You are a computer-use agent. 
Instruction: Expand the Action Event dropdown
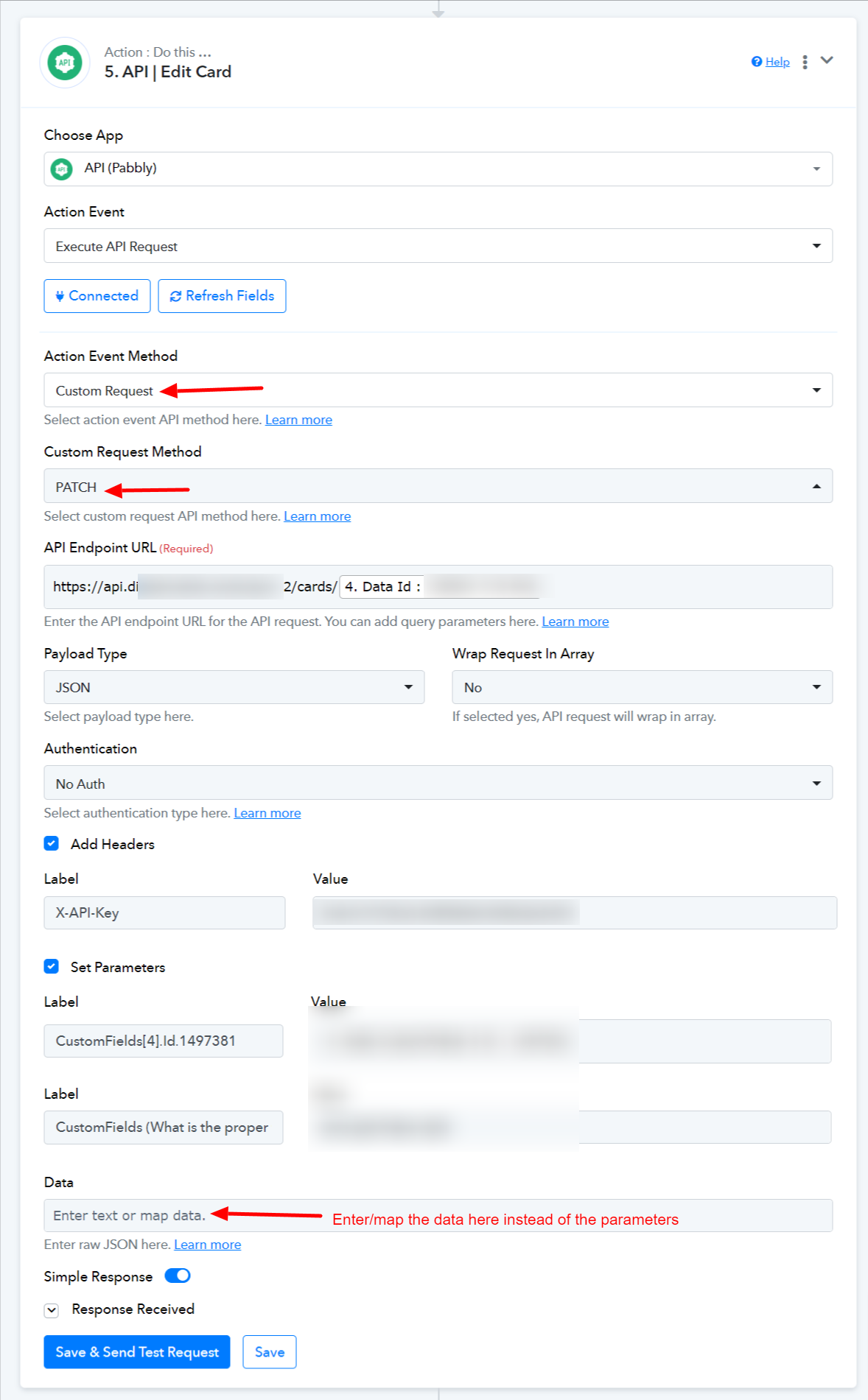point(438,246)
